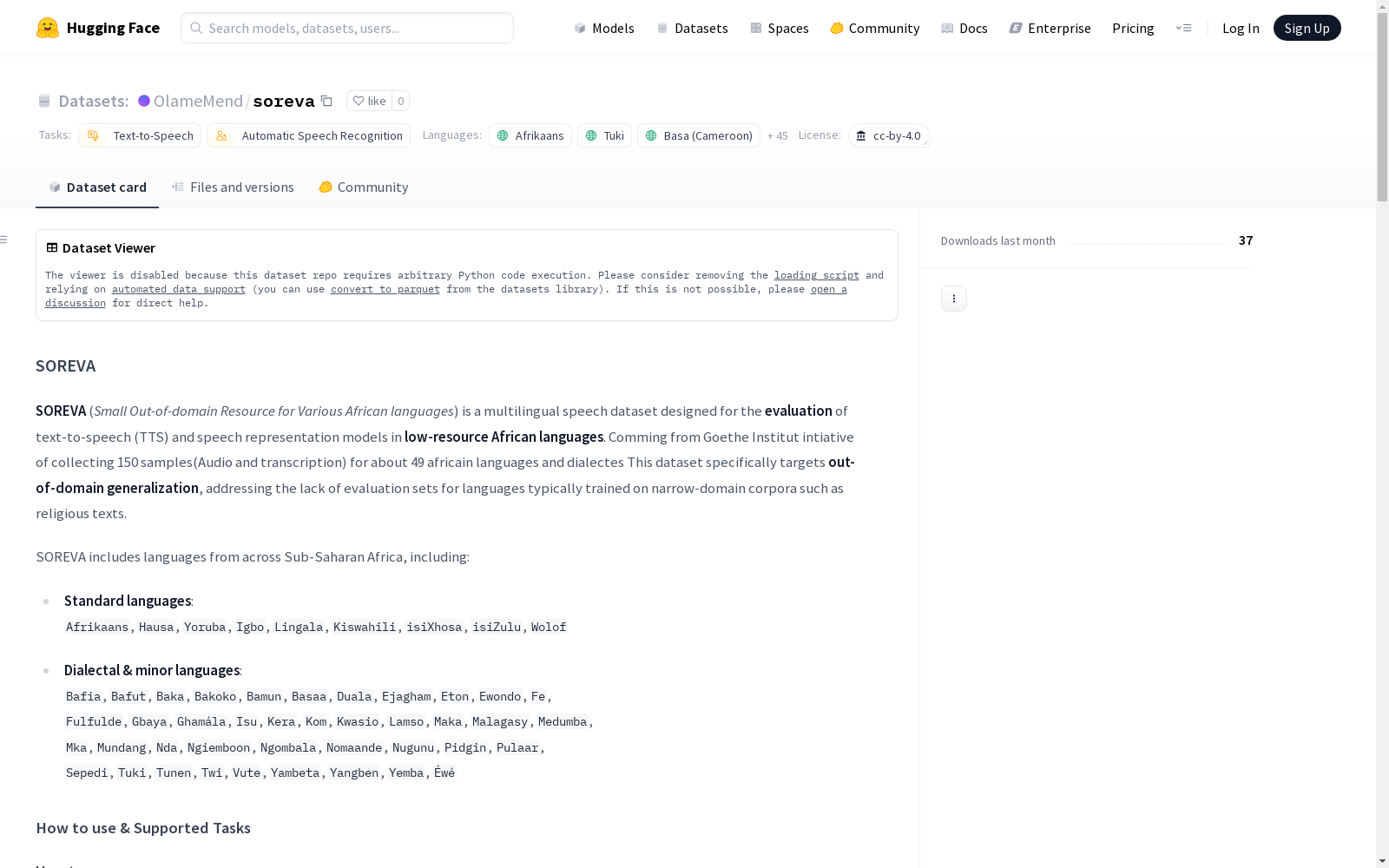This screenshot has height=868, width=1389.
Task: Click the search models, datasets, users field
Action: pos(347,28)
